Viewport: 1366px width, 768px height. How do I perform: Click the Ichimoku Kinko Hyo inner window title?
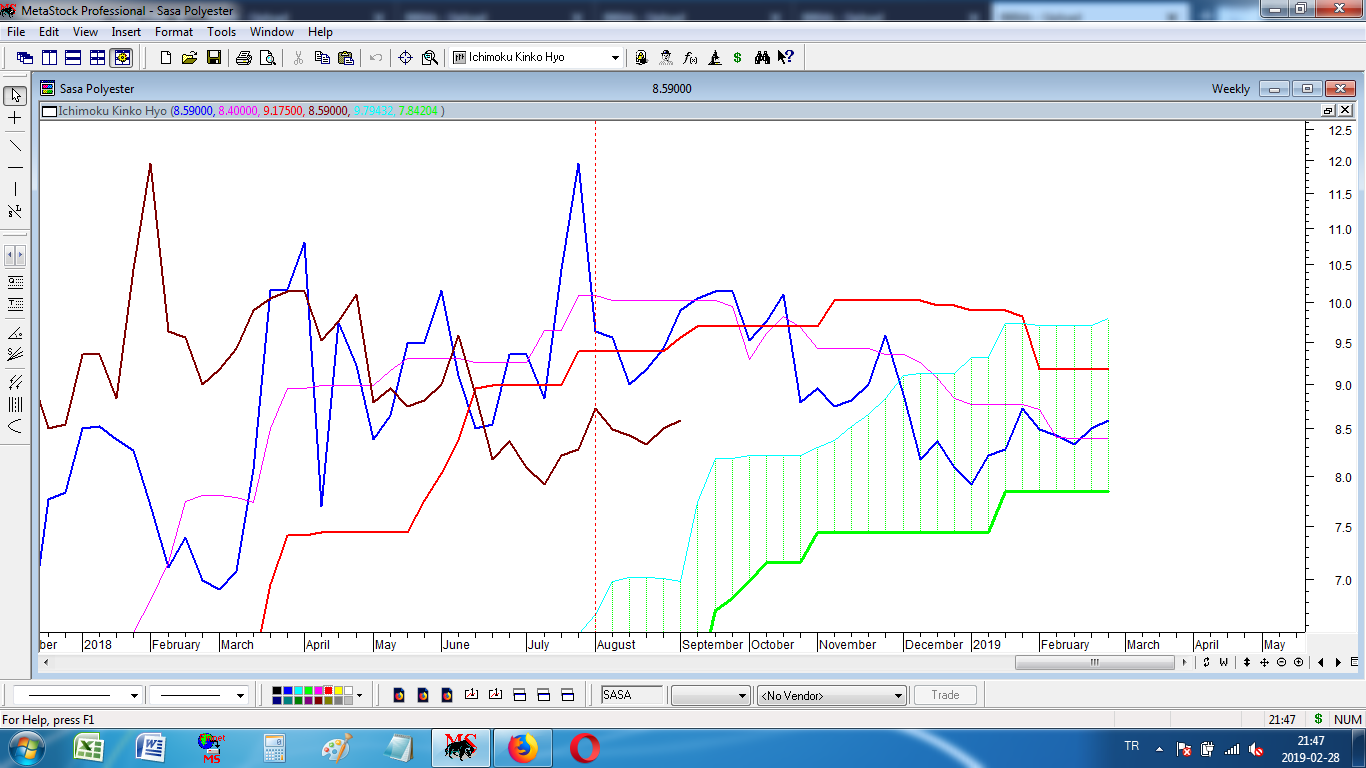point(112,110)
